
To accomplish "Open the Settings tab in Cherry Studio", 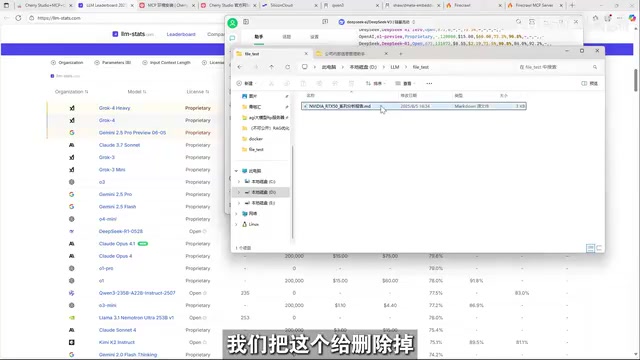I will [x=314, y=37].
